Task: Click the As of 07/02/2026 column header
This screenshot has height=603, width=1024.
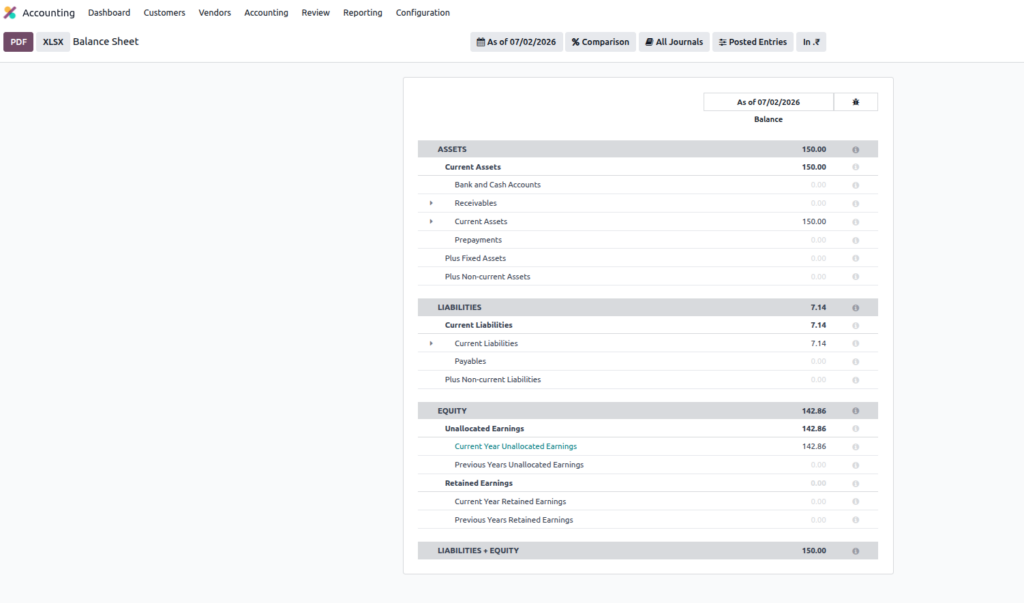Action: pyautogui.click(x=768, y=102)
